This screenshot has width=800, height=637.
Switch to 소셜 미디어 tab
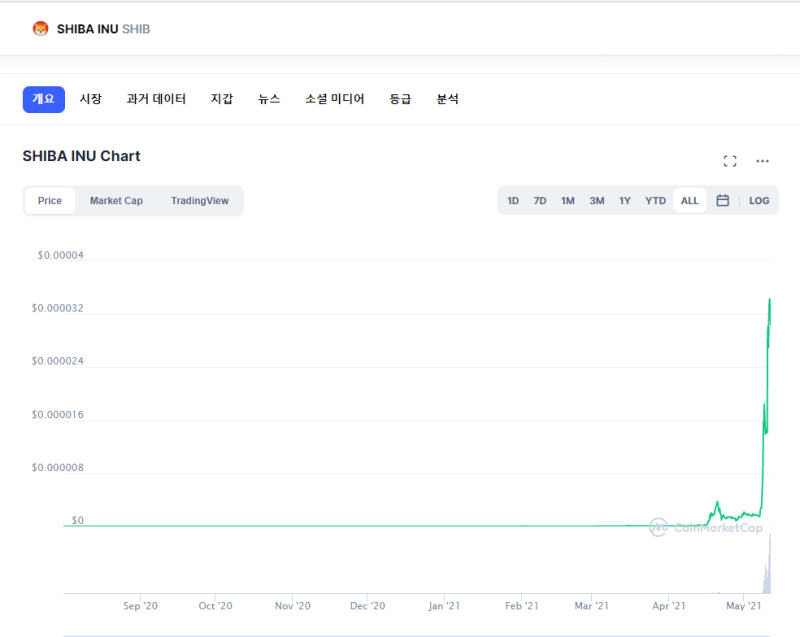coord(335,99)
